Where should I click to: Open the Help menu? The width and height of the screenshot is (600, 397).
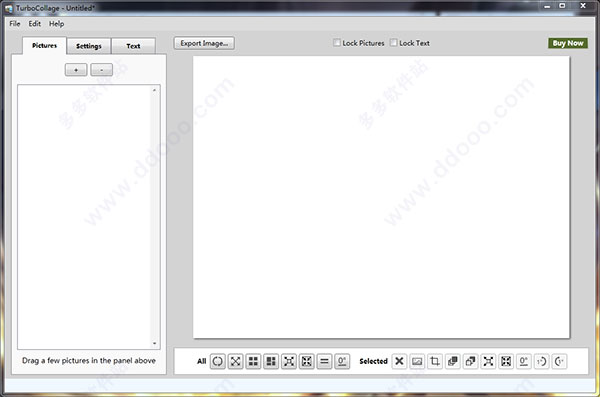(x=56, y=24)
